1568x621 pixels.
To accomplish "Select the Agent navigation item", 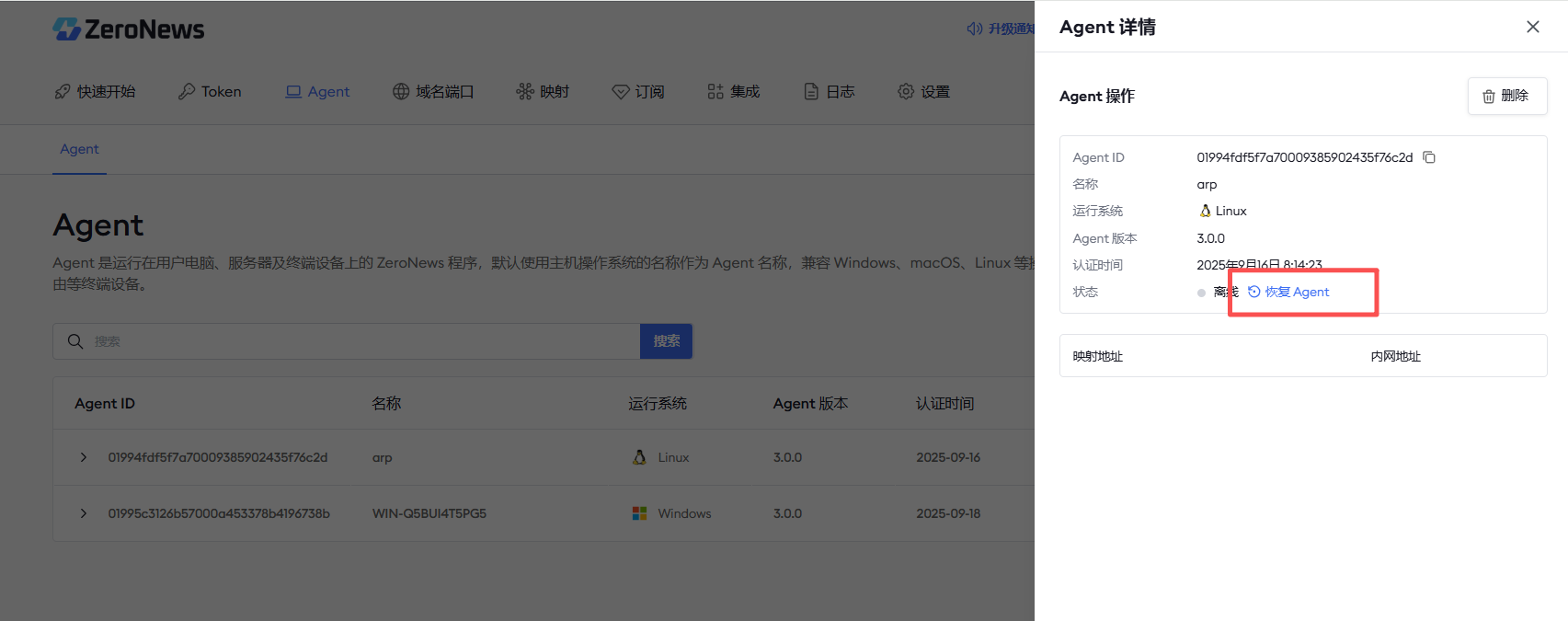I will [317, 92].
